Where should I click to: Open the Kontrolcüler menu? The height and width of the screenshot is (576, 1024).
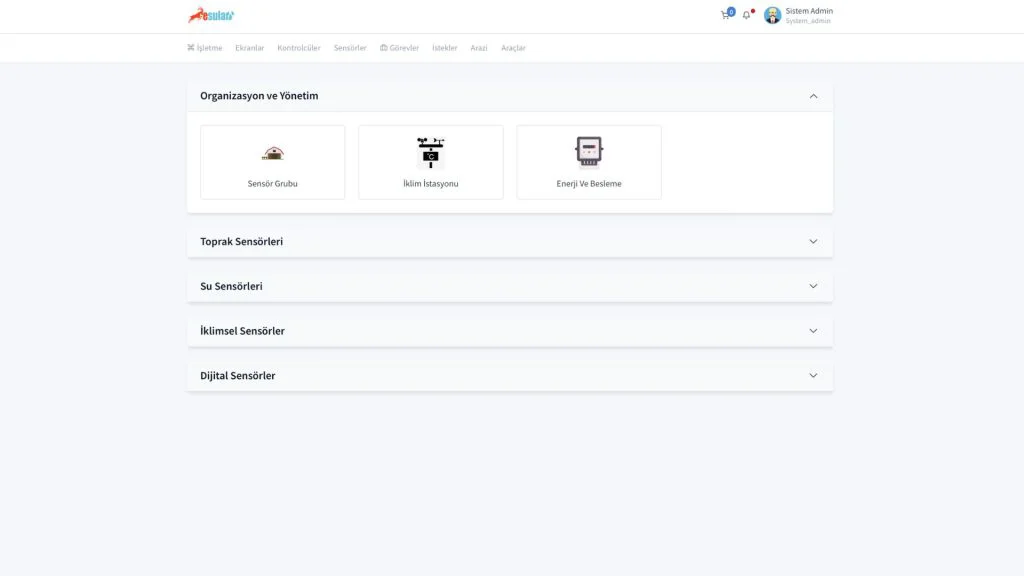299,48
